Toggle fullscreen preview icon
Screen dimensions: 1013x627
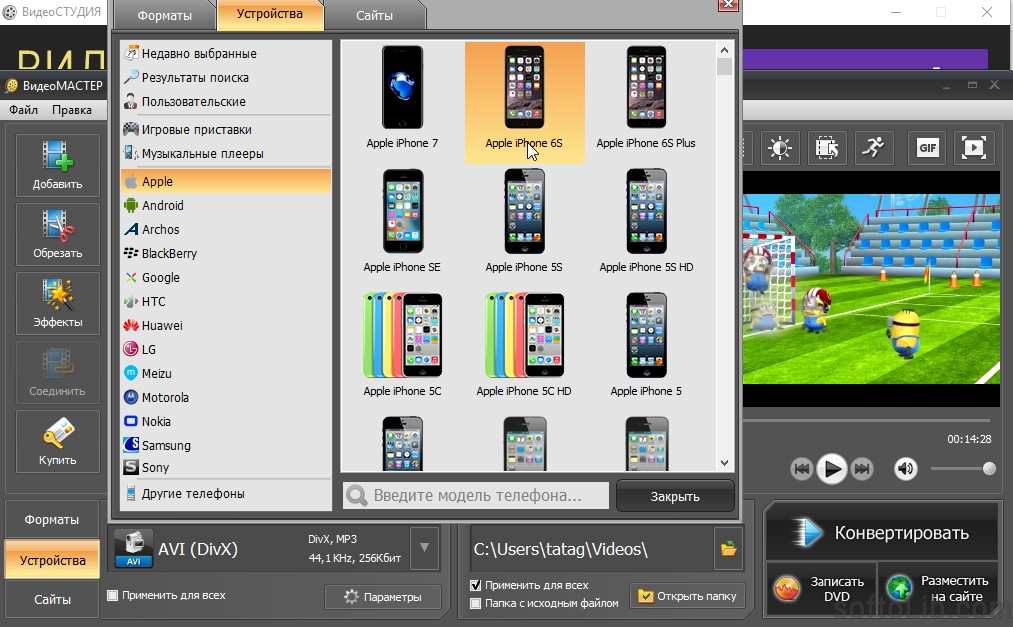click(974, 148)
